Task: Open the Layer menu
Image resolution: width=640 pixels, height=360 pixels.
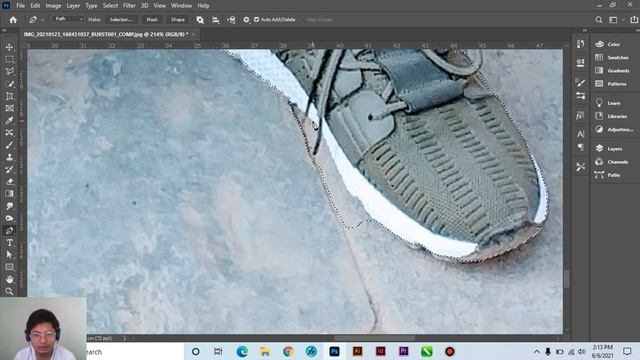Action: tap(73, 6)
